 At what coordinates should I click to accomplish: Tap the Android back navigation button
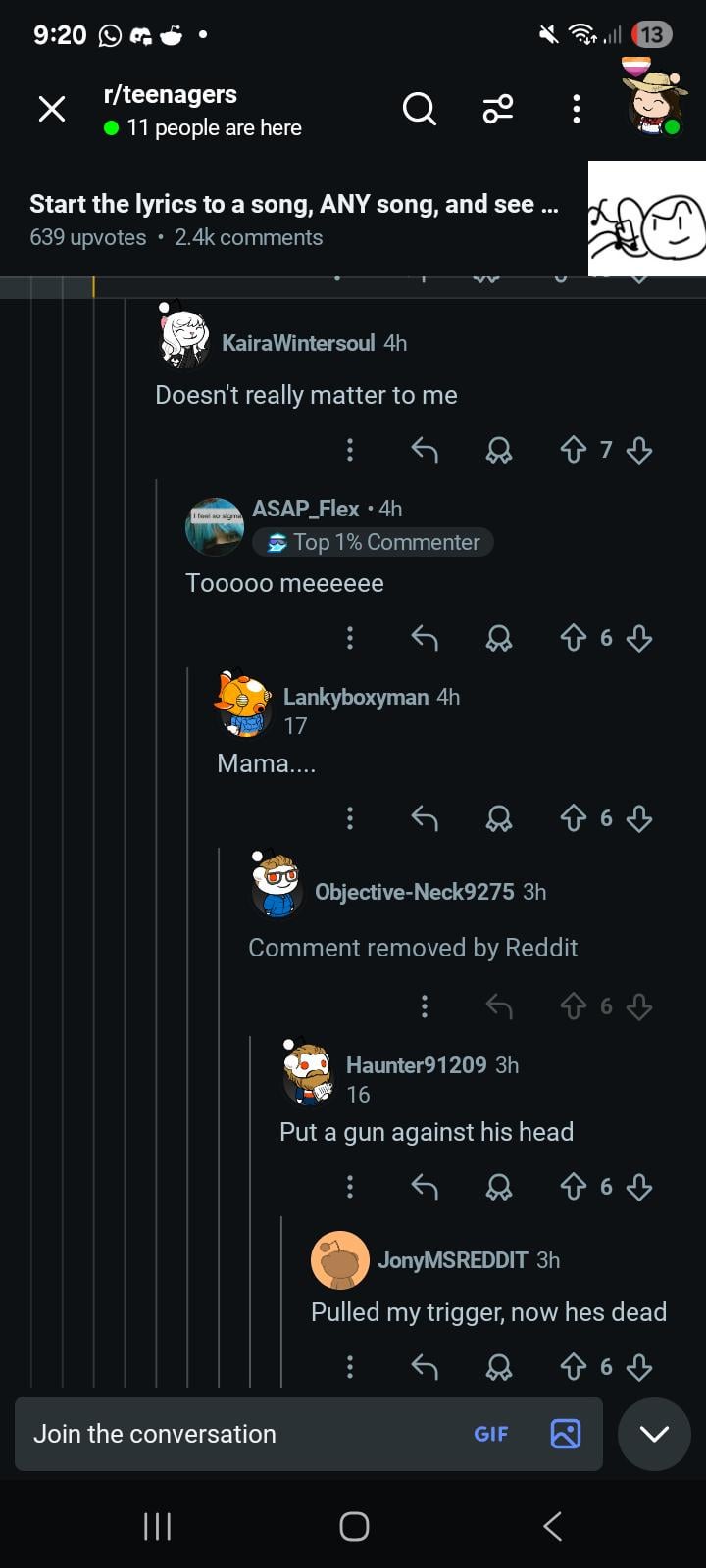tap(552, 1526)
